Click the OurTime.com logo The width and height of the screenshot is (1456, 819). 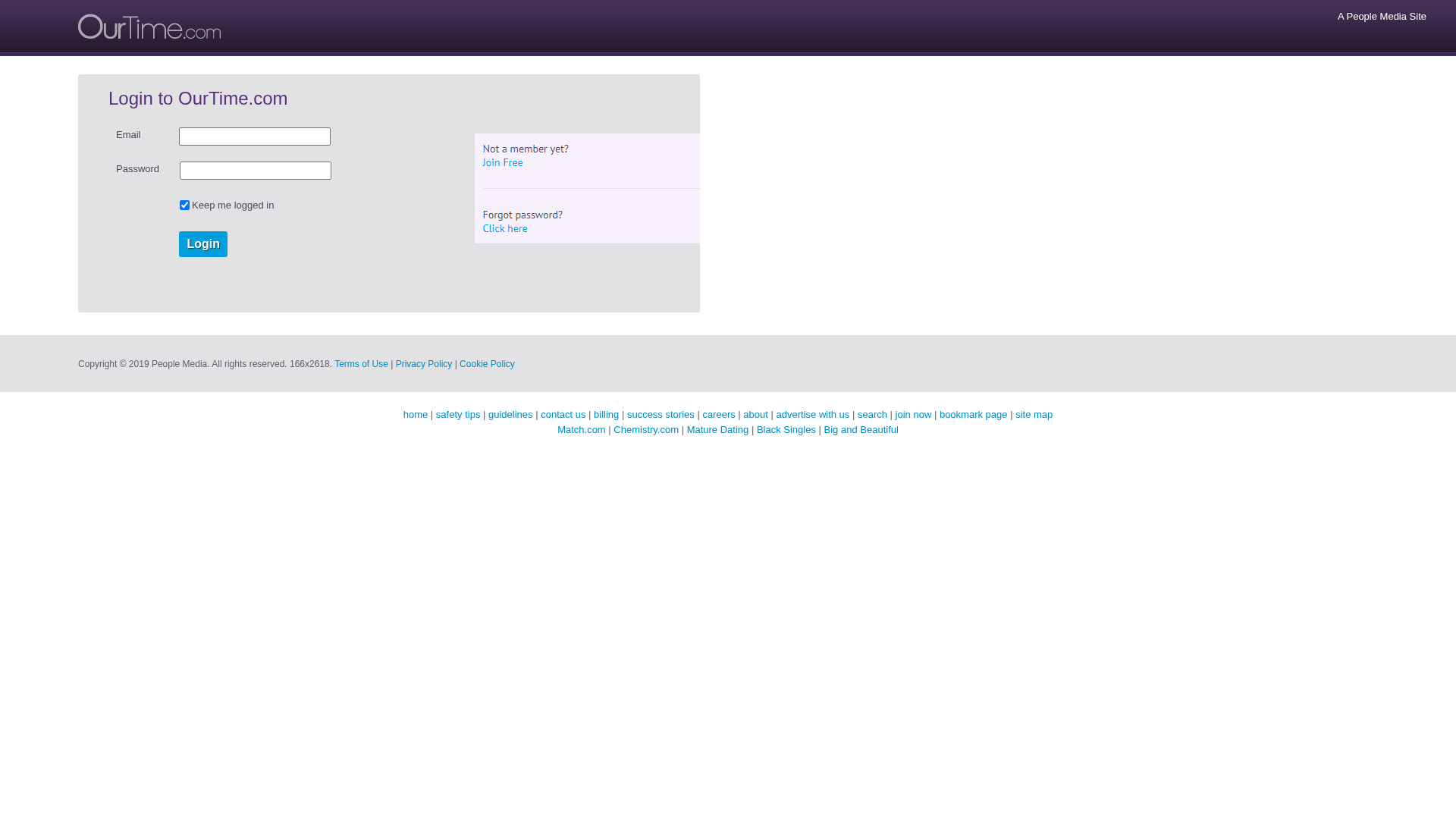[149, 27]
